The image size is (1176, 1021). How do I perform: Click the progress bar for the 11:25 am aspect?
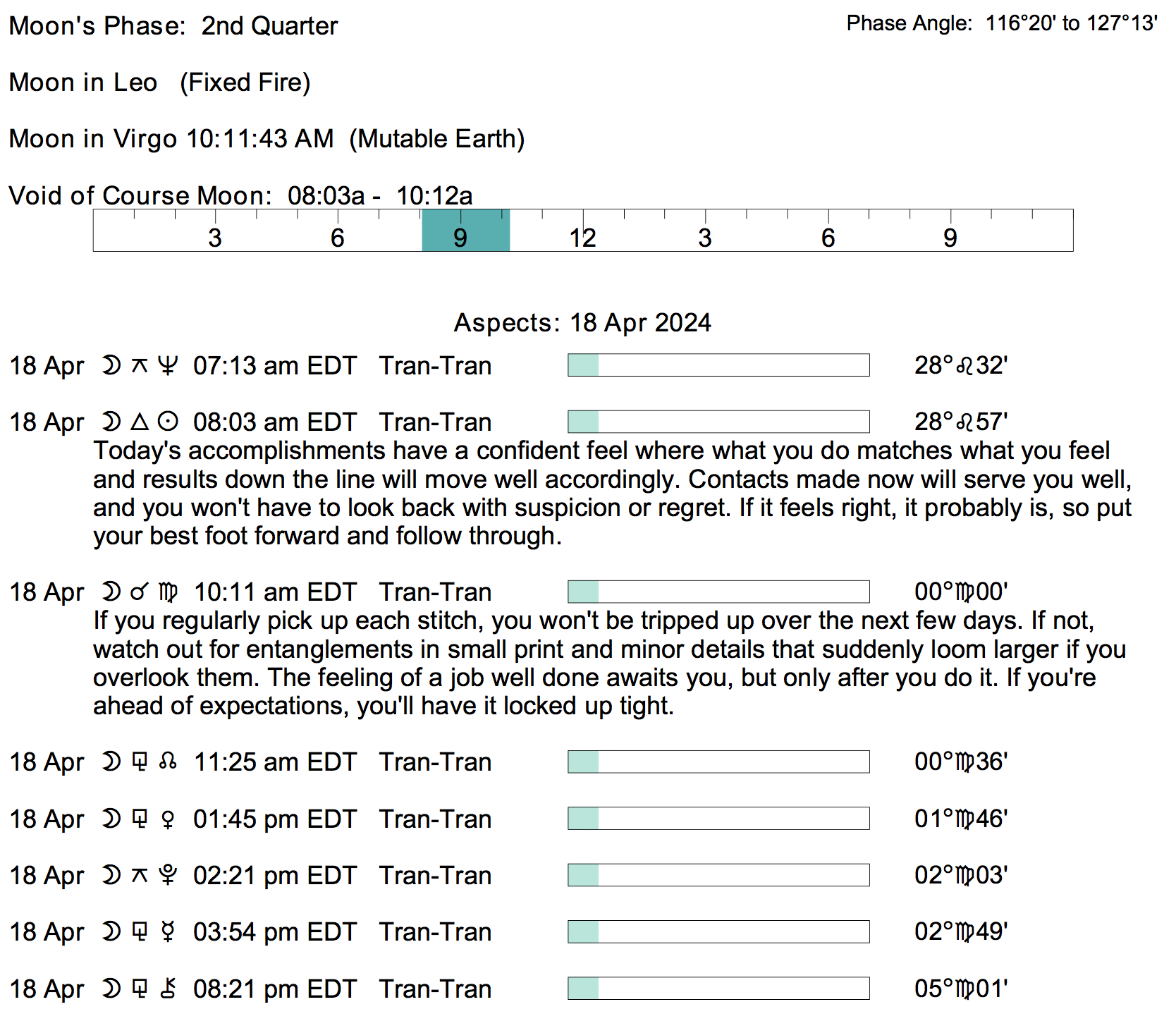(718, 762)
